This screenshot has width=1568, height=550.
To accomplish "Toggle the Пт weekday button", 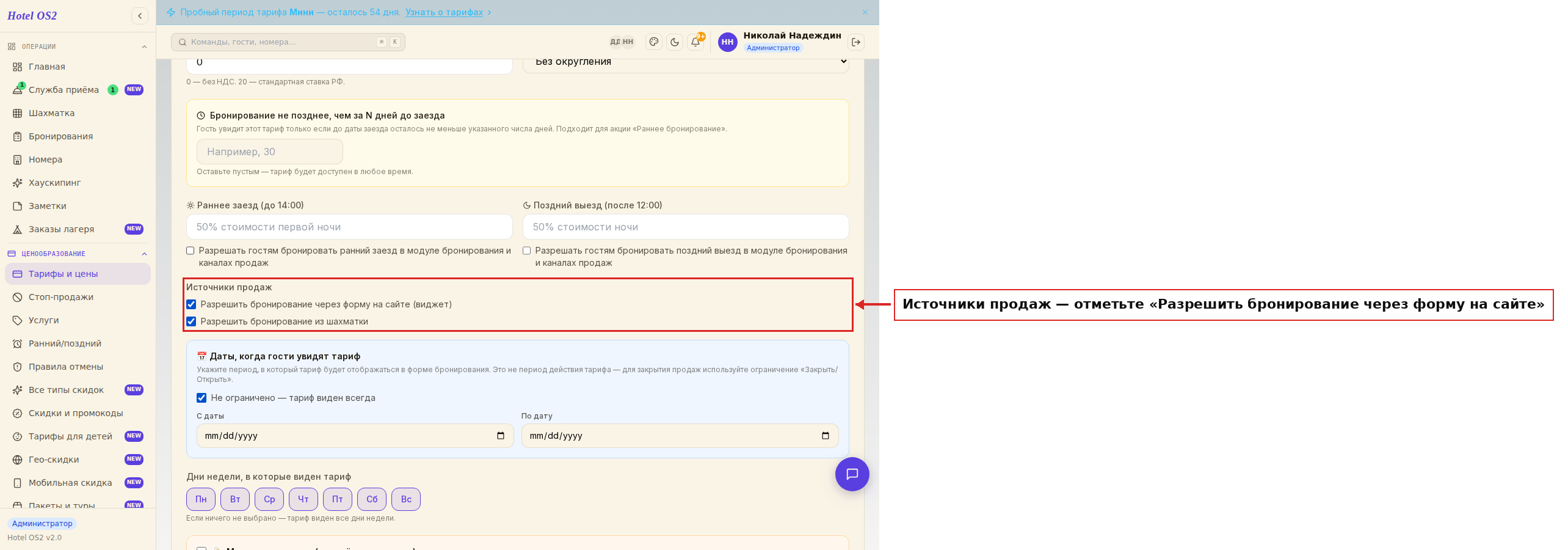I will tap(338, 499).
